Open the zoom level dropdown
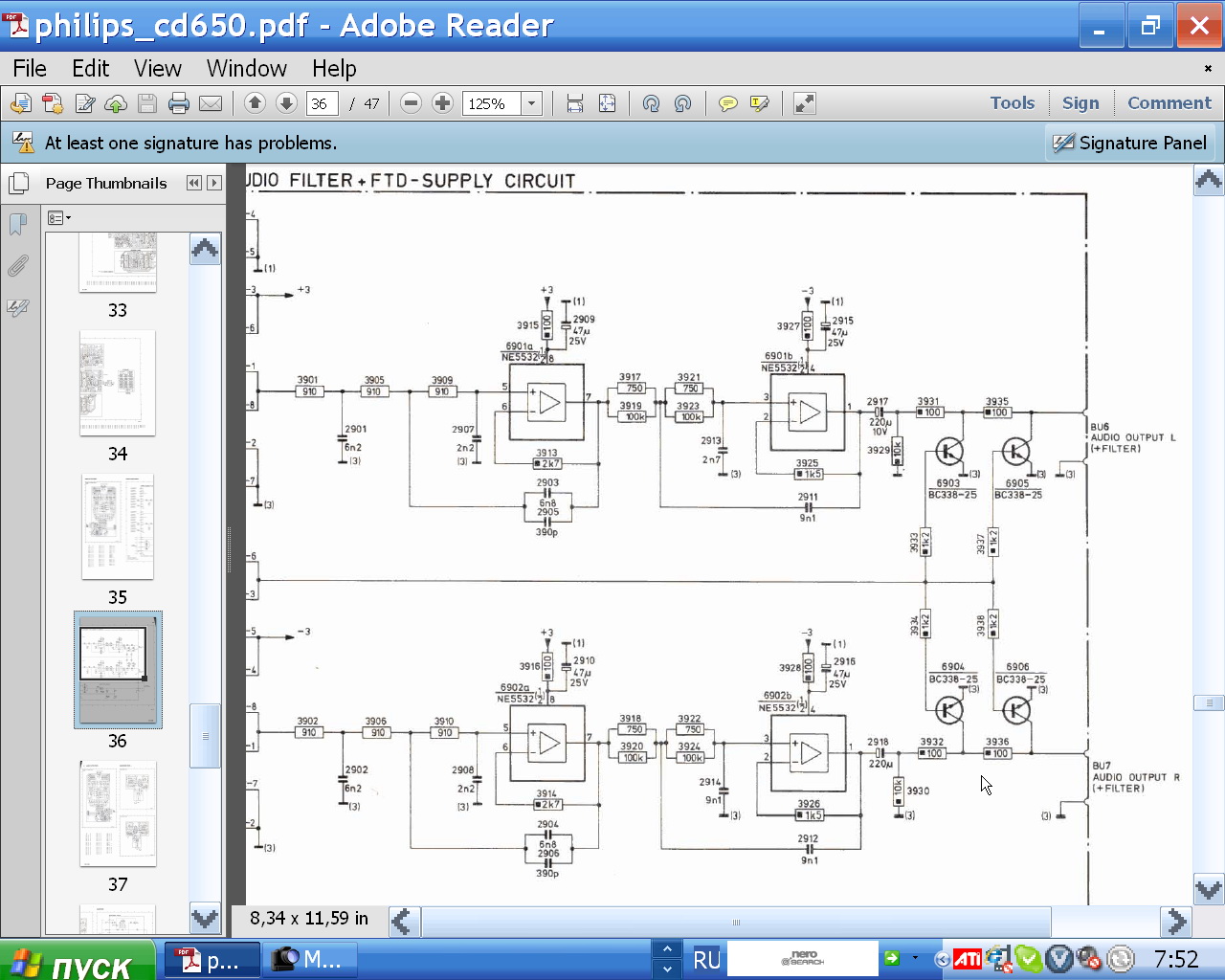Screen dimensions: 1225x980 tap(532, 103)
